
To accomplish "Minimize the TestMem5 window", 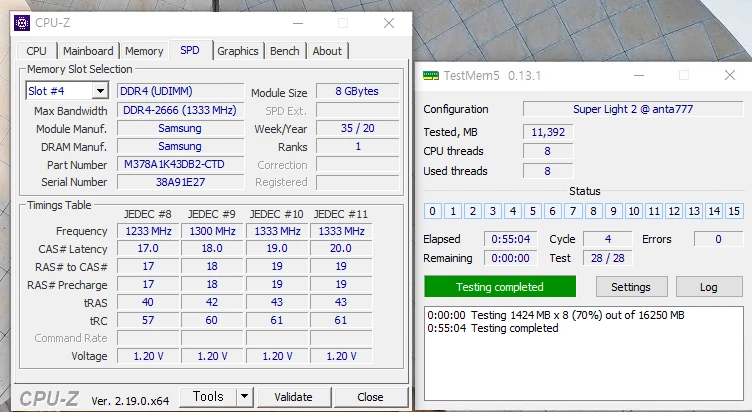I will tap(639, 75).
